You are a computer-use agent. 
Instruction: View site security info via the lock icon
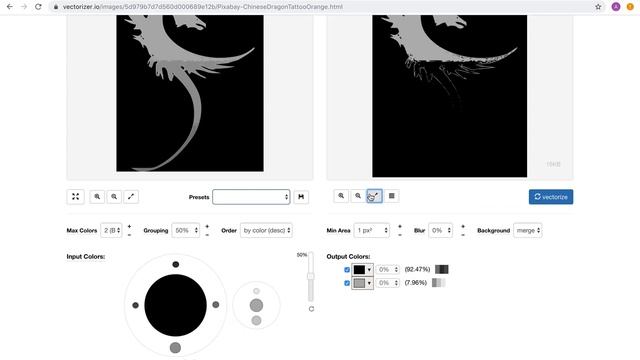56,7
